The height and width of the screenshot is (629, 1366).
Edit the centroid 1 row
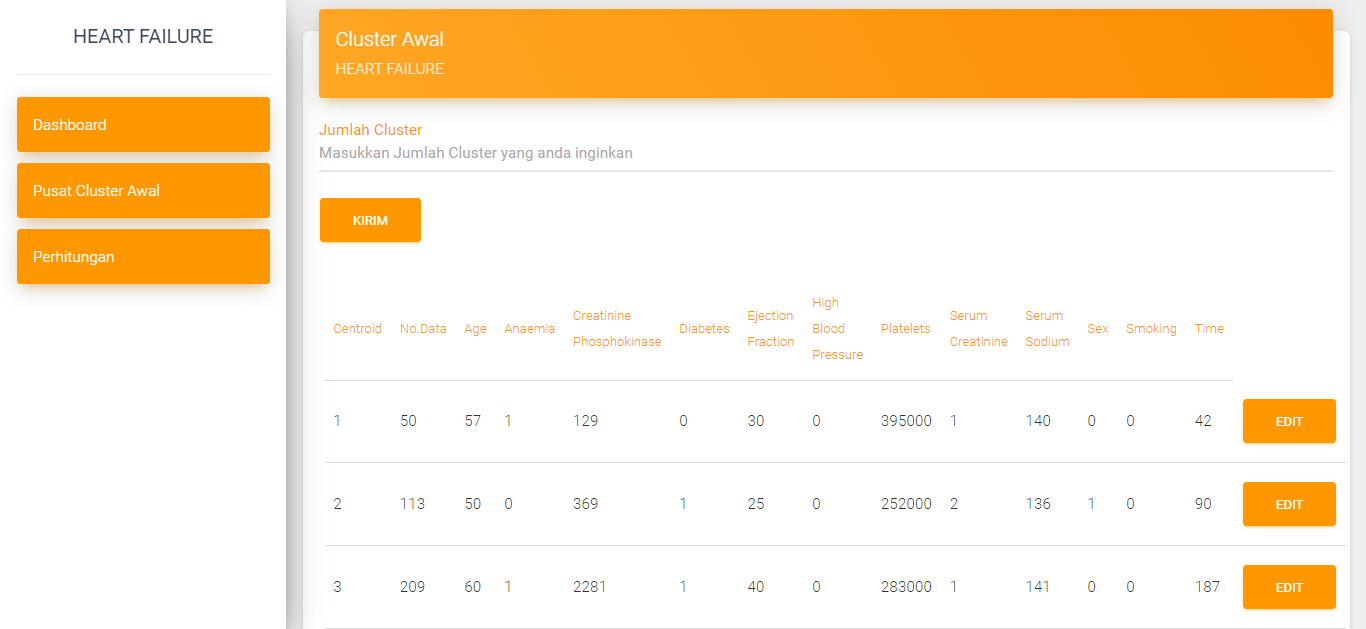pos(1288,421)
